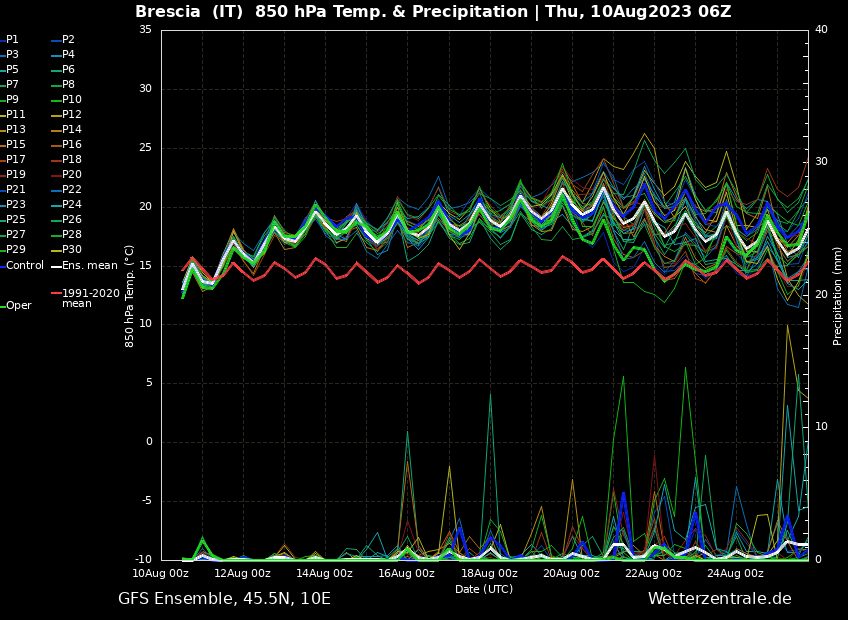
Task: Click the P3 legend label
Action: [10, 54]
